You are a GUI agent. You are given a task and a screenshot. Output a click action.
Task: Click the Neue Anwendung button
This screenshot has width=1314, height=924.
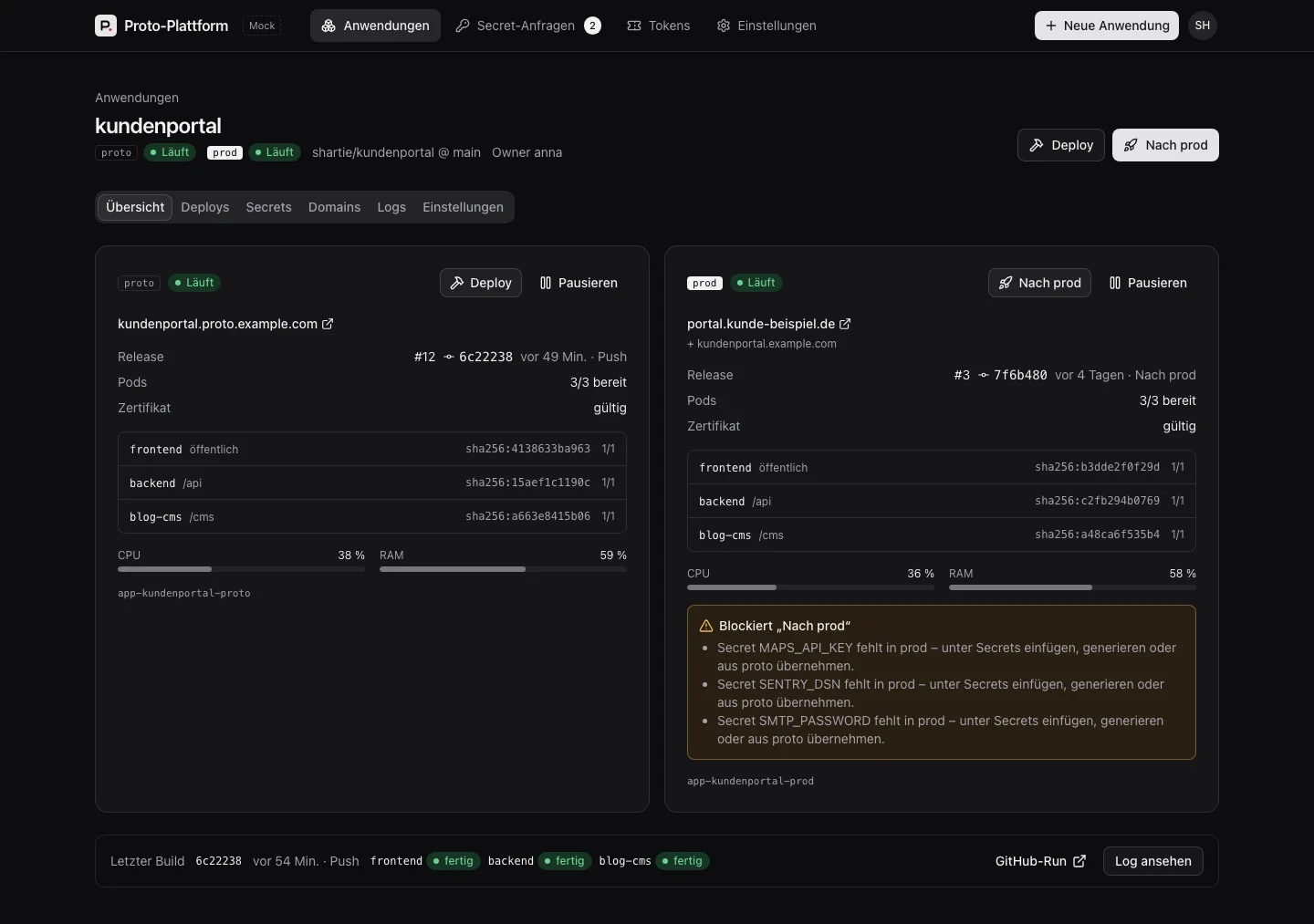tap(1107, 26)
